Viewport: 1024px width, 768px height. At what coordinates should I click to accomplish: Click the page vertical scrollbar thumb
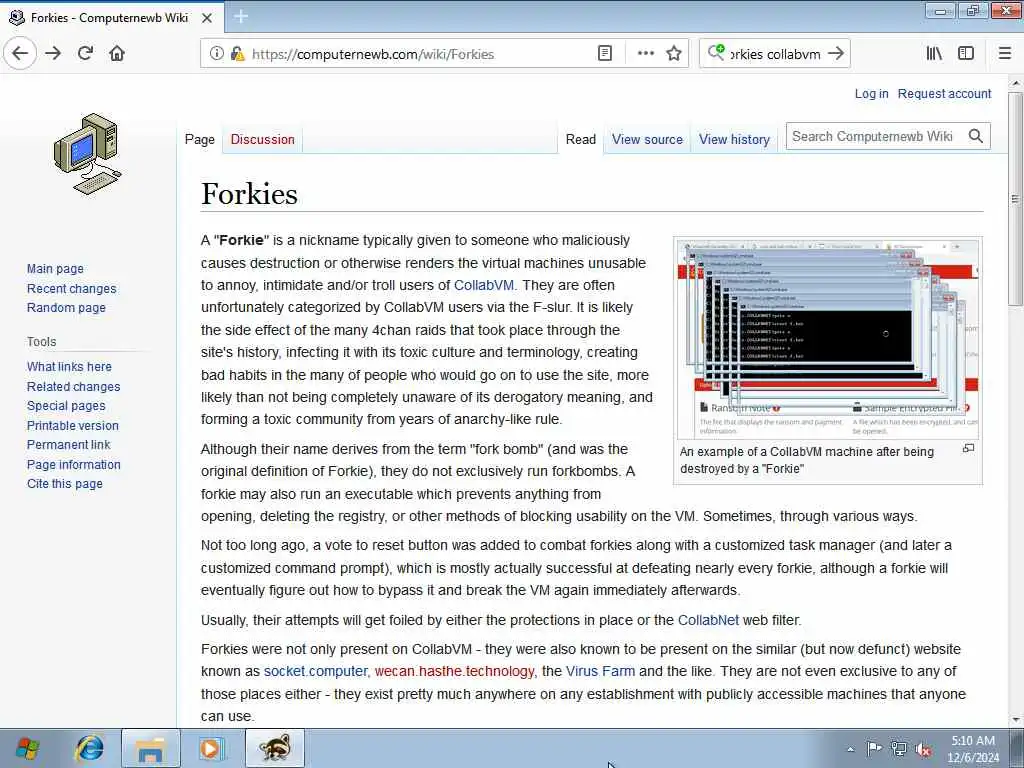tap(1015, 199)
